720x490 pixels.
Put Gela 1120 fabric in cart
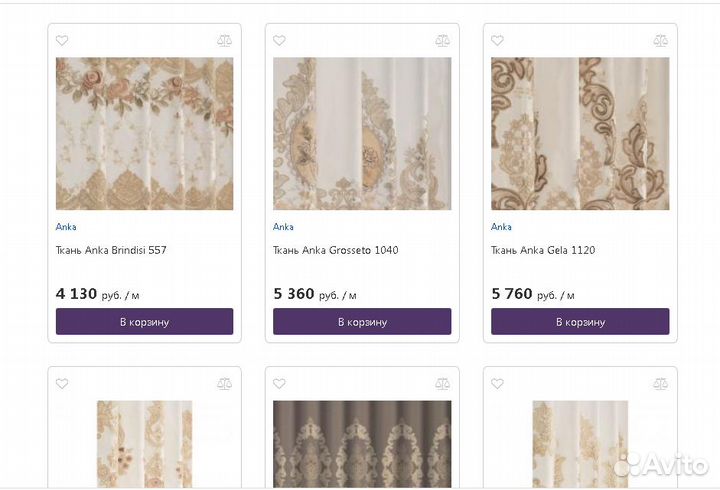(580, 322)
